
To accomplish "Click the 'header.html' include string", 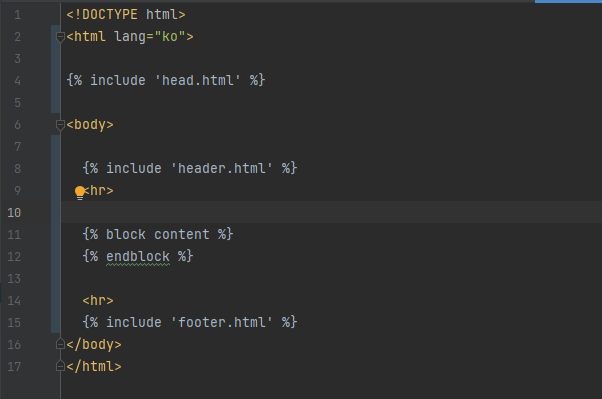I will (x=222, y=168).
